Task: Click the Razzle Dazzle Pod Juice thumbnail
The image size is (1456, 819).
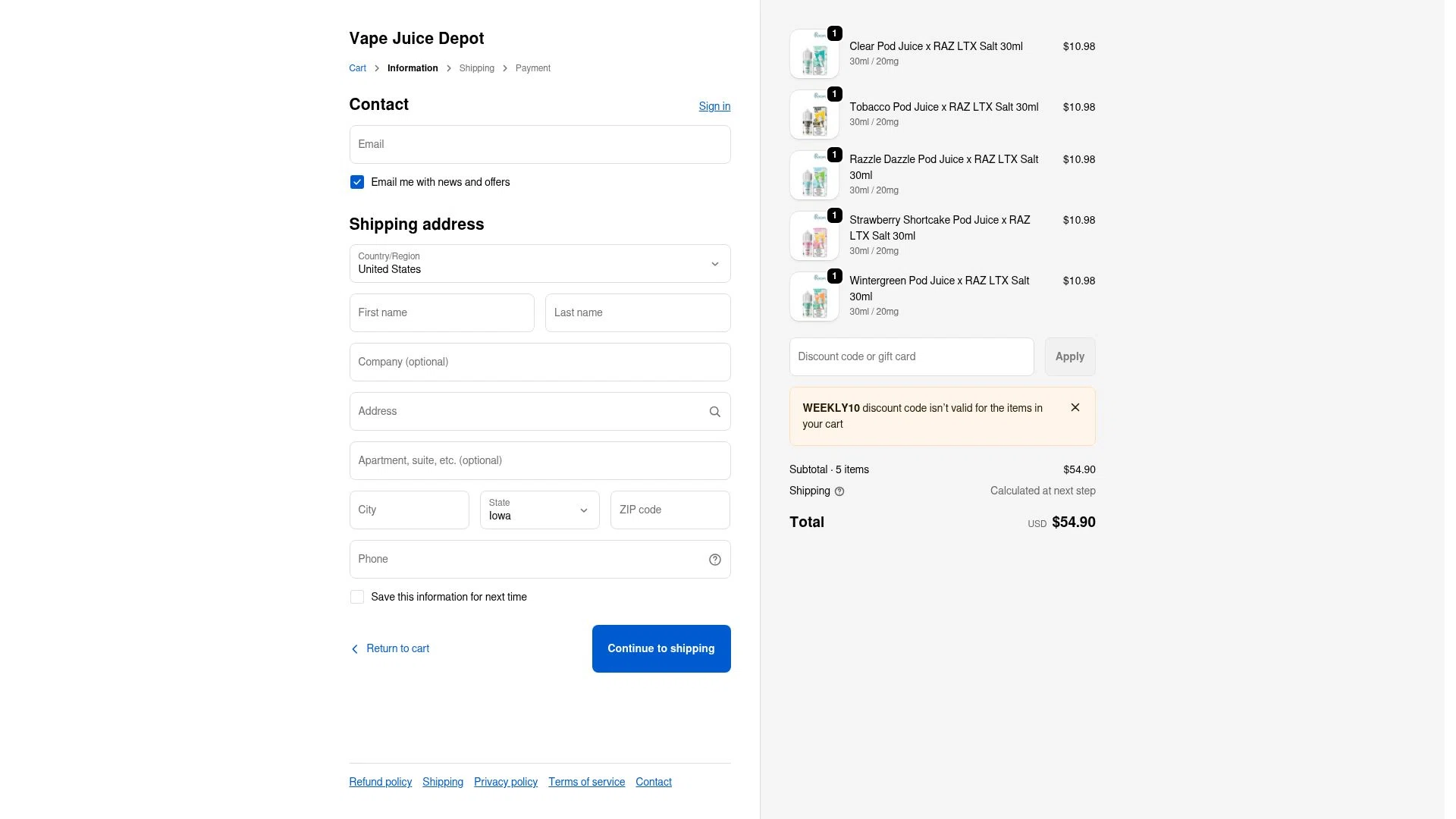Action: [x=814, y=175]
